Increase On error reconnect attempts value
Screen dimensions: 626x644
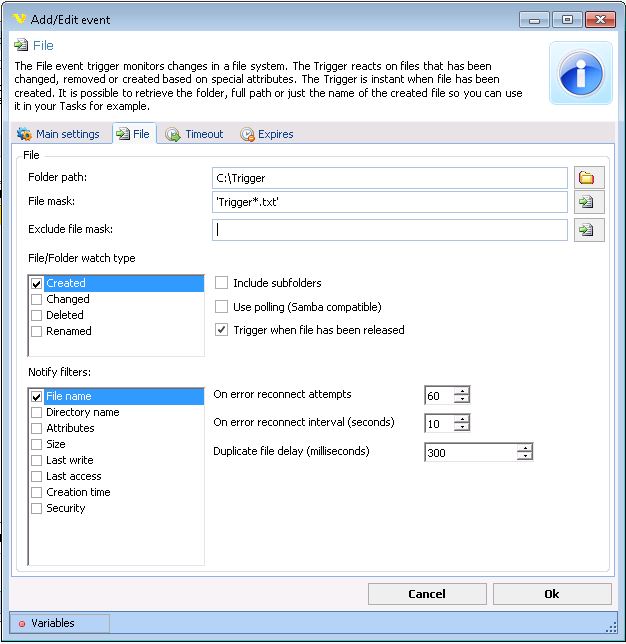coord(461,391)
